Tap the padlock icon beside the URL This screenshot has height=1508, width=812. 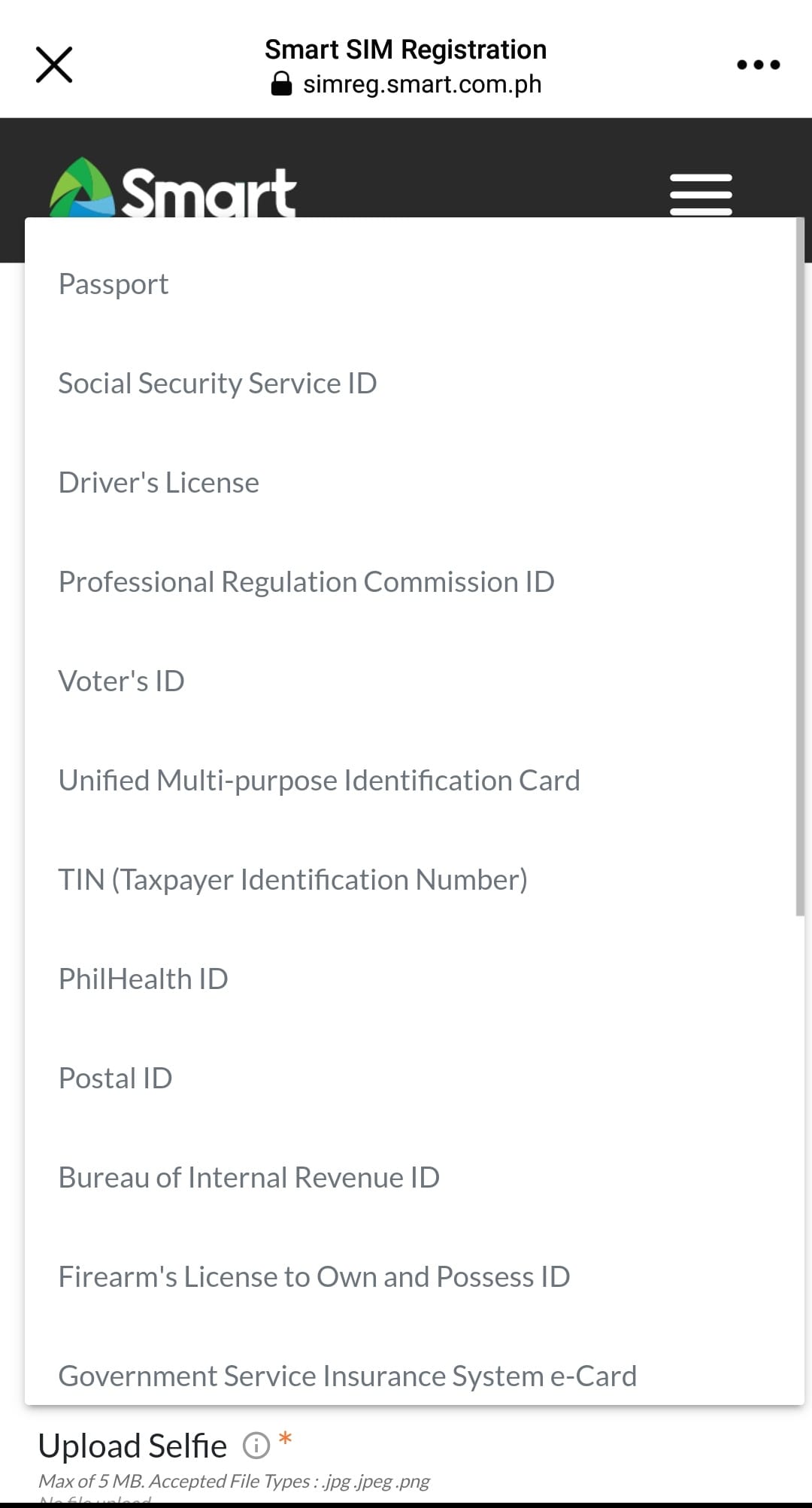(281, 83)
